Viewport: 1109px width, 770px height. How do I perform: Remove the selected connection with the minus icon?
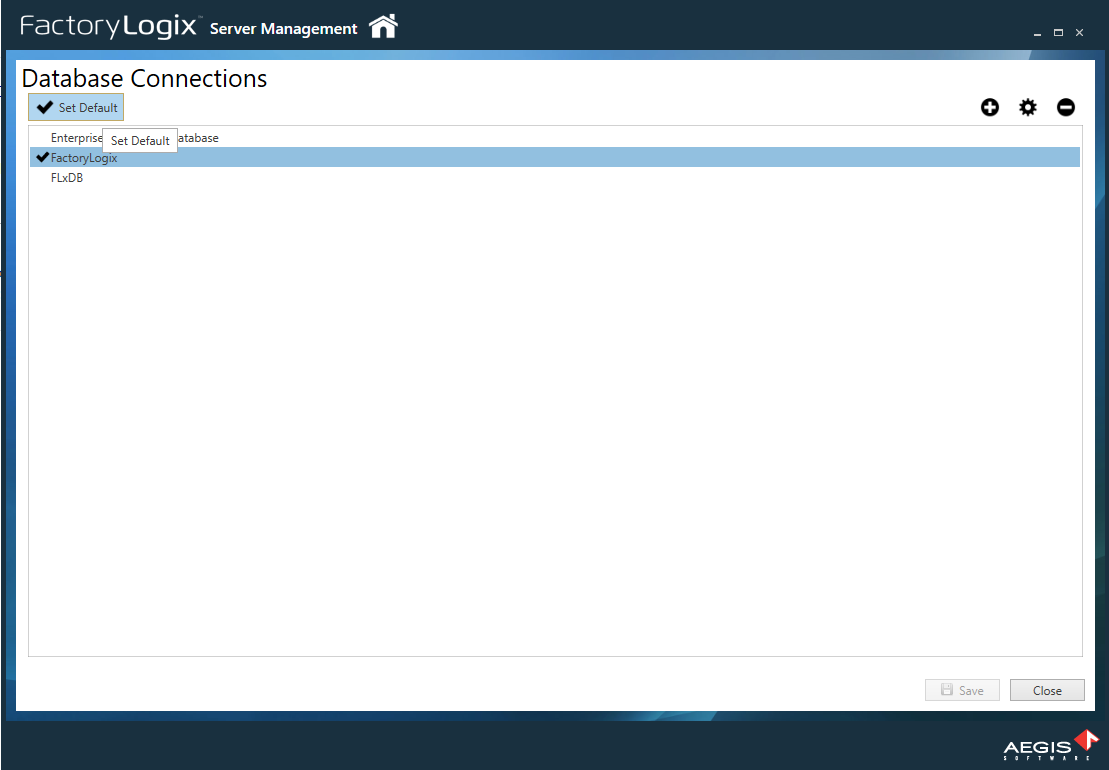[1066, 107]
